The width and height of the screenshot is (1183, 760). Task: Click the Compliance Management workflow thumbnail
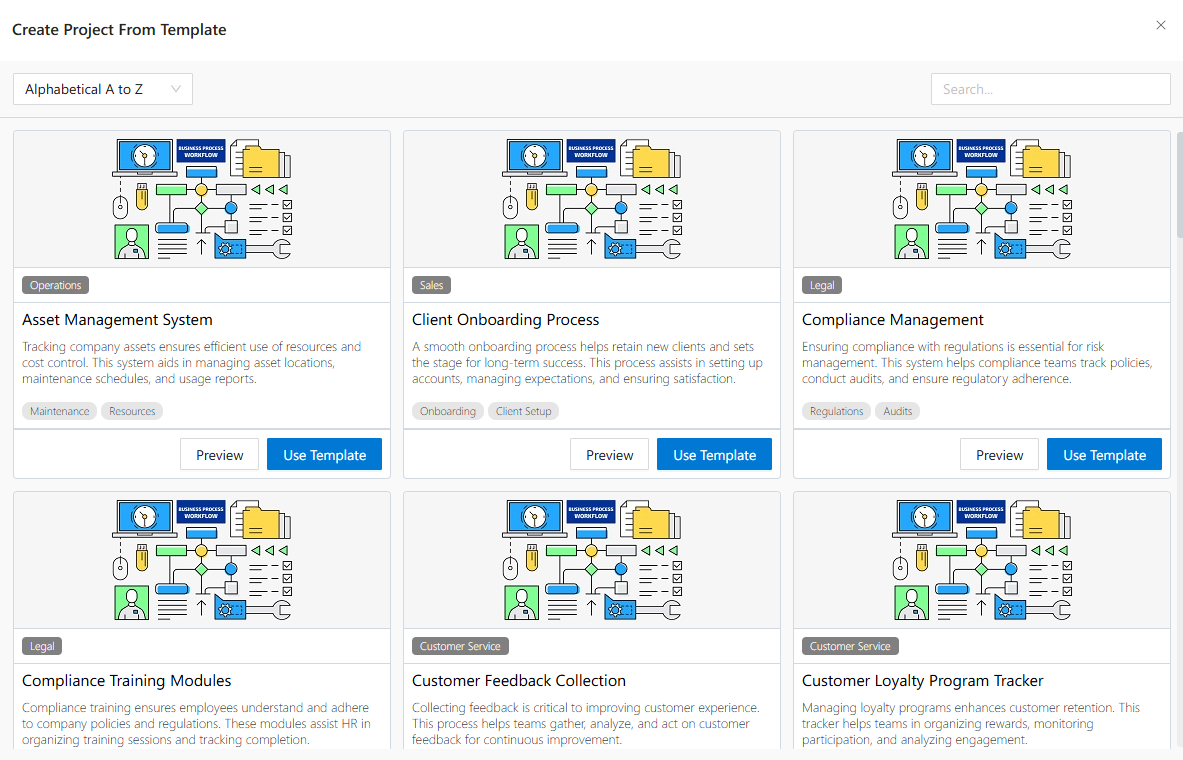pyautogui.click(x=982, y=199)
